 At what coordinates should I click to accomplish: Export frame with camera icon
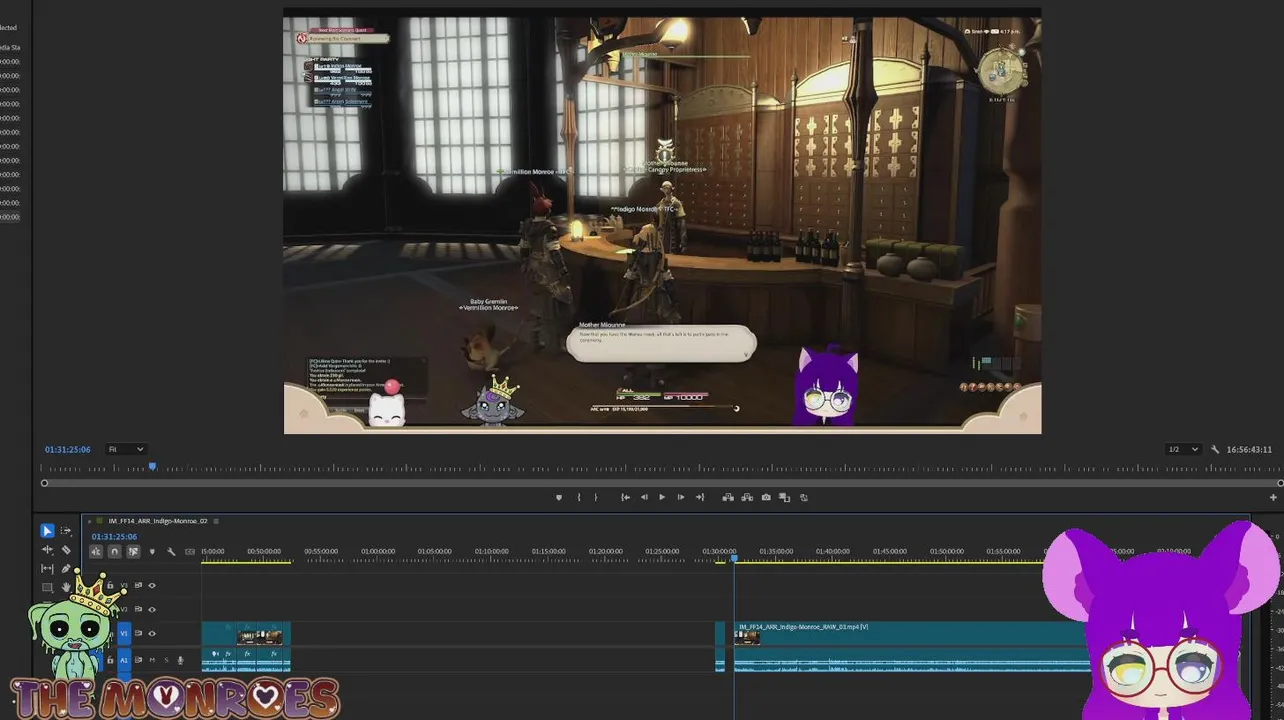(766, 497)
